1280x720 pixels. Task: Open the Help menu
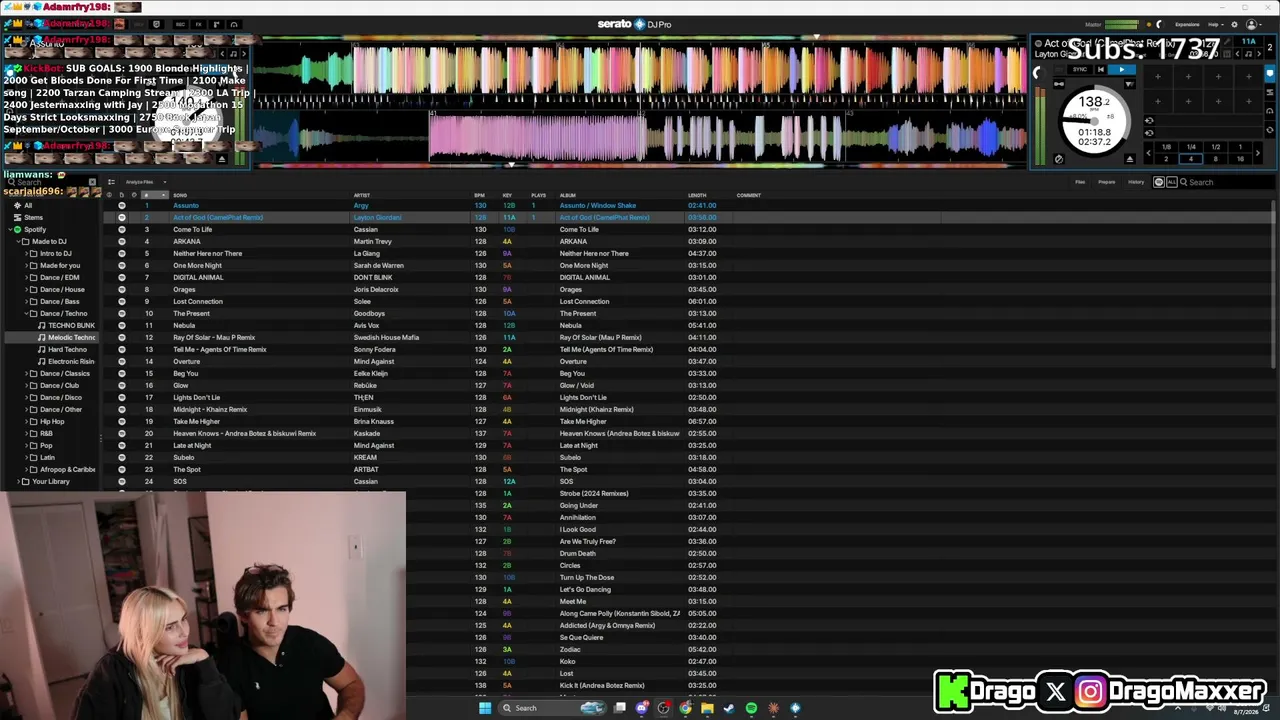[x=1214, y=24]
